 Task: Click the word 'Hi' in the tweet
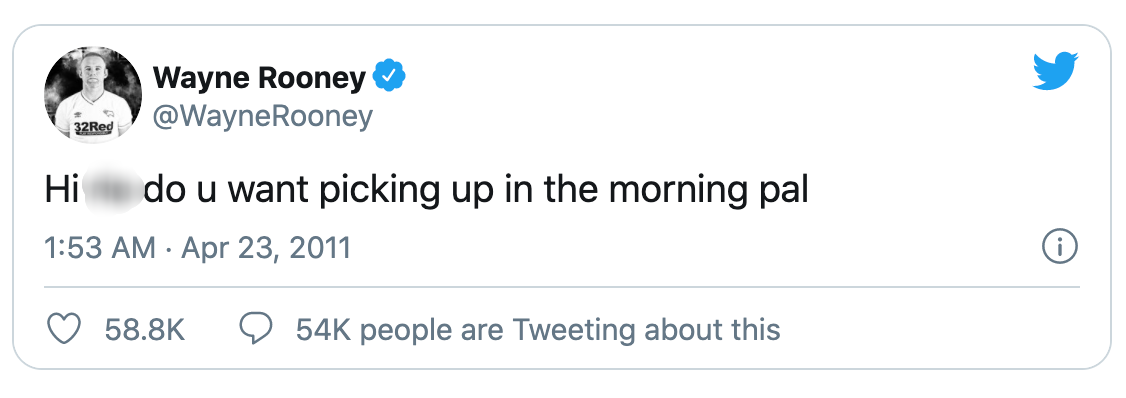(60, 191)
